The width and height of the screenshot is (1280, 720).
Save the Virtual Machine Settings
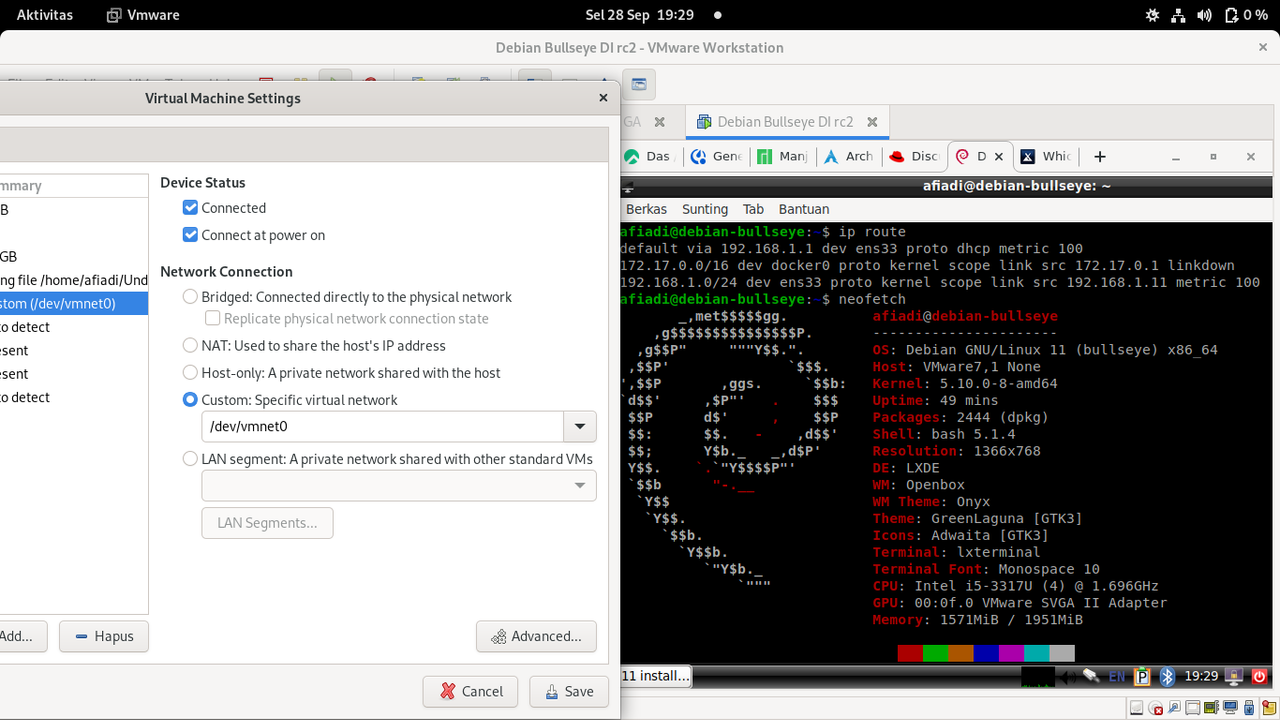(569, 691)
